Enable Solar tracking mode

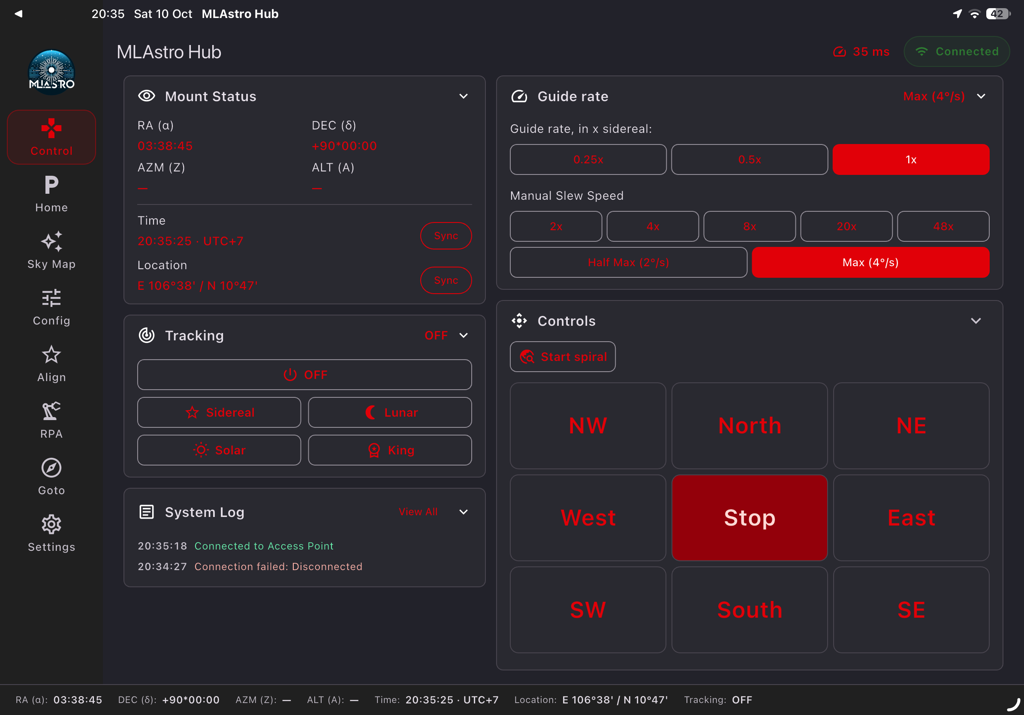(219, 450)
